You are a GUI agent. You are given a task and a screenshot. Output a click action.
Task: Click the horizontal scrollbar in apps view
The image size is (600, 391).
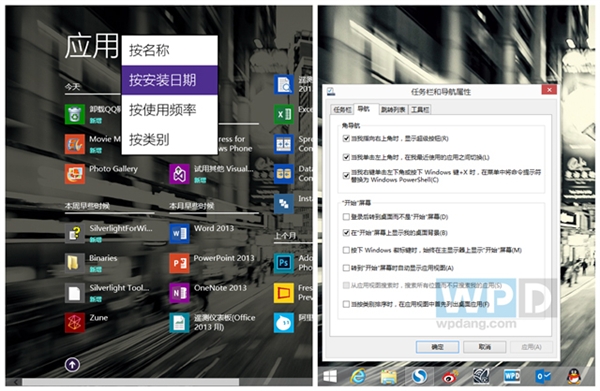pos(130,382)
